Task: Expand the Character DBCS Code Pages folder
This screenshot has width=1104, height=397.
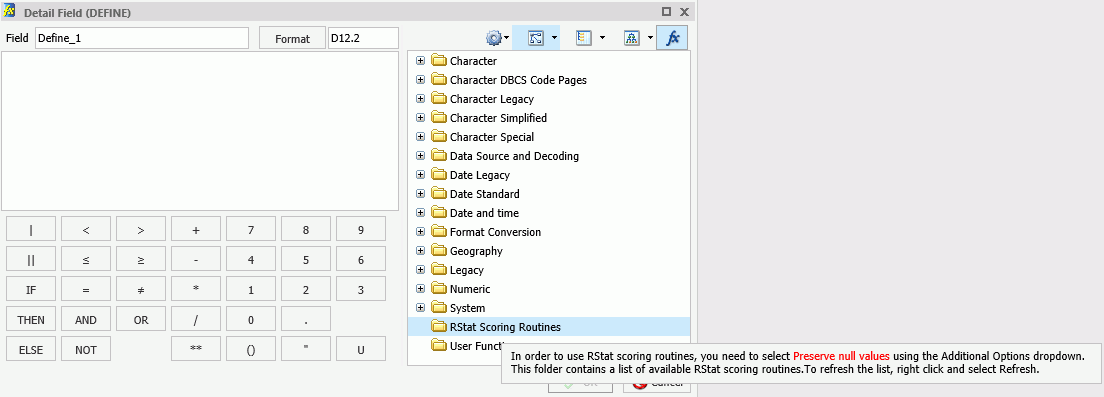Action: pos(420,80)
